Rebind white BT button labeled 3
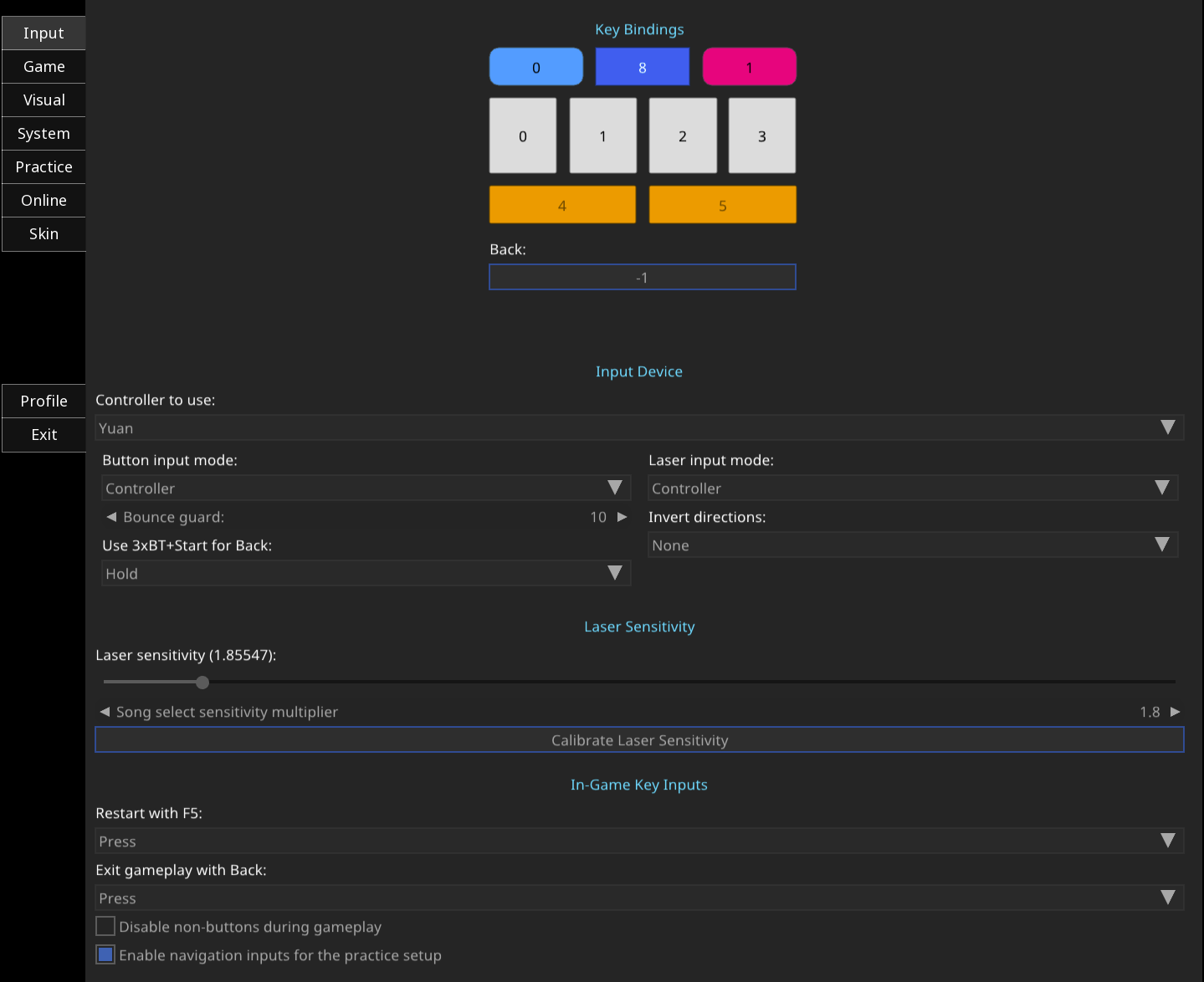 (762, 136)
